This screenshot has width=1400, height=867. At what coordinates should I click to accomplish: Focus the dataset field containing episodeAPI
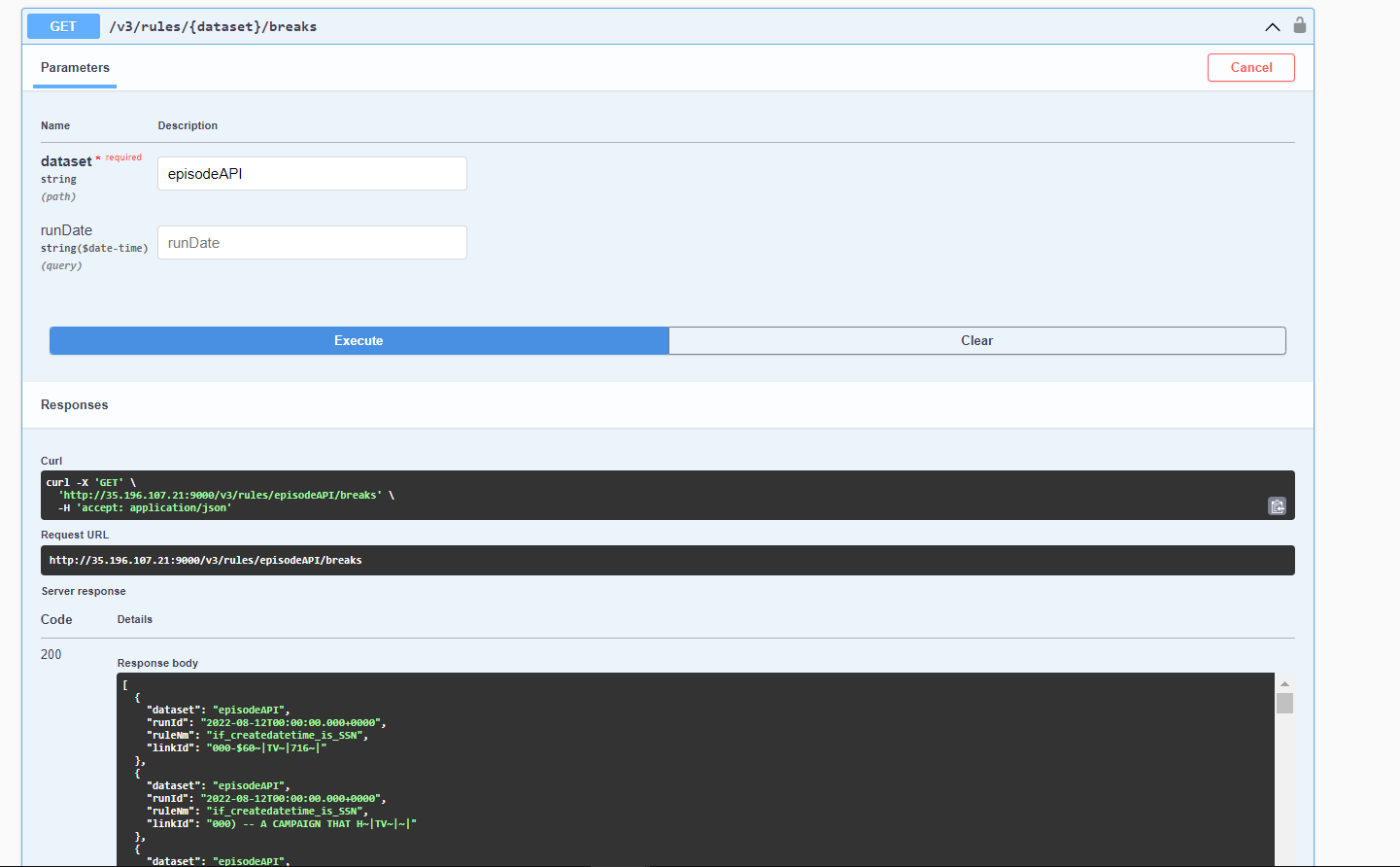click(312, 174)
